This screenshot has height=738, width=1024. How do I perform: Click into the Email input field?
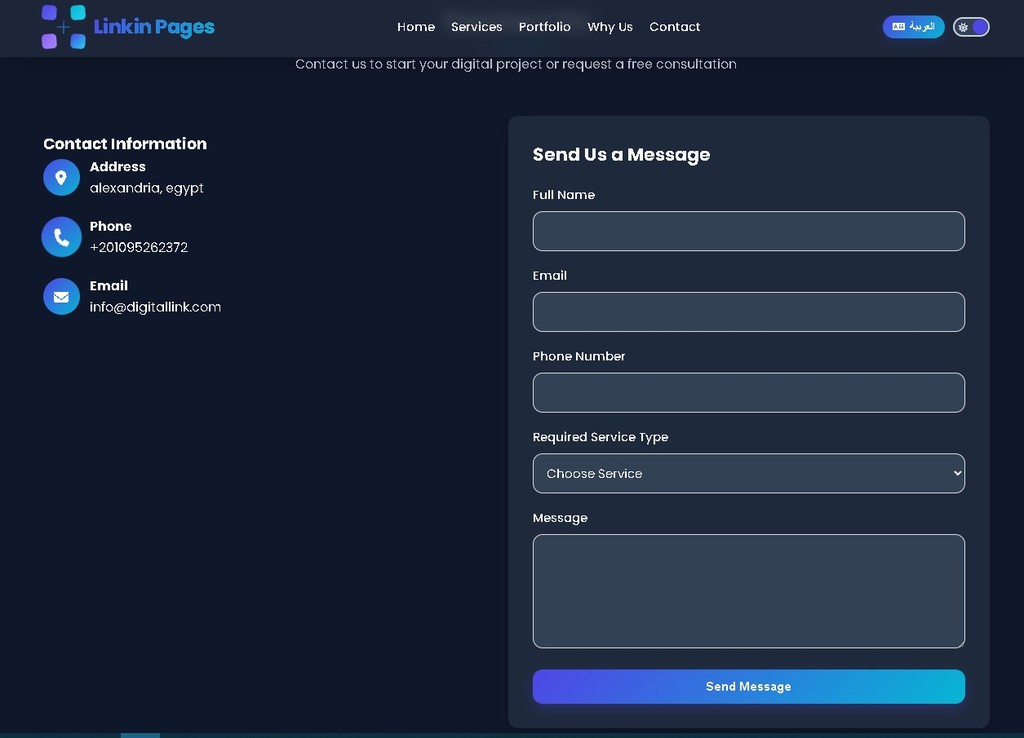pos(748,312)
